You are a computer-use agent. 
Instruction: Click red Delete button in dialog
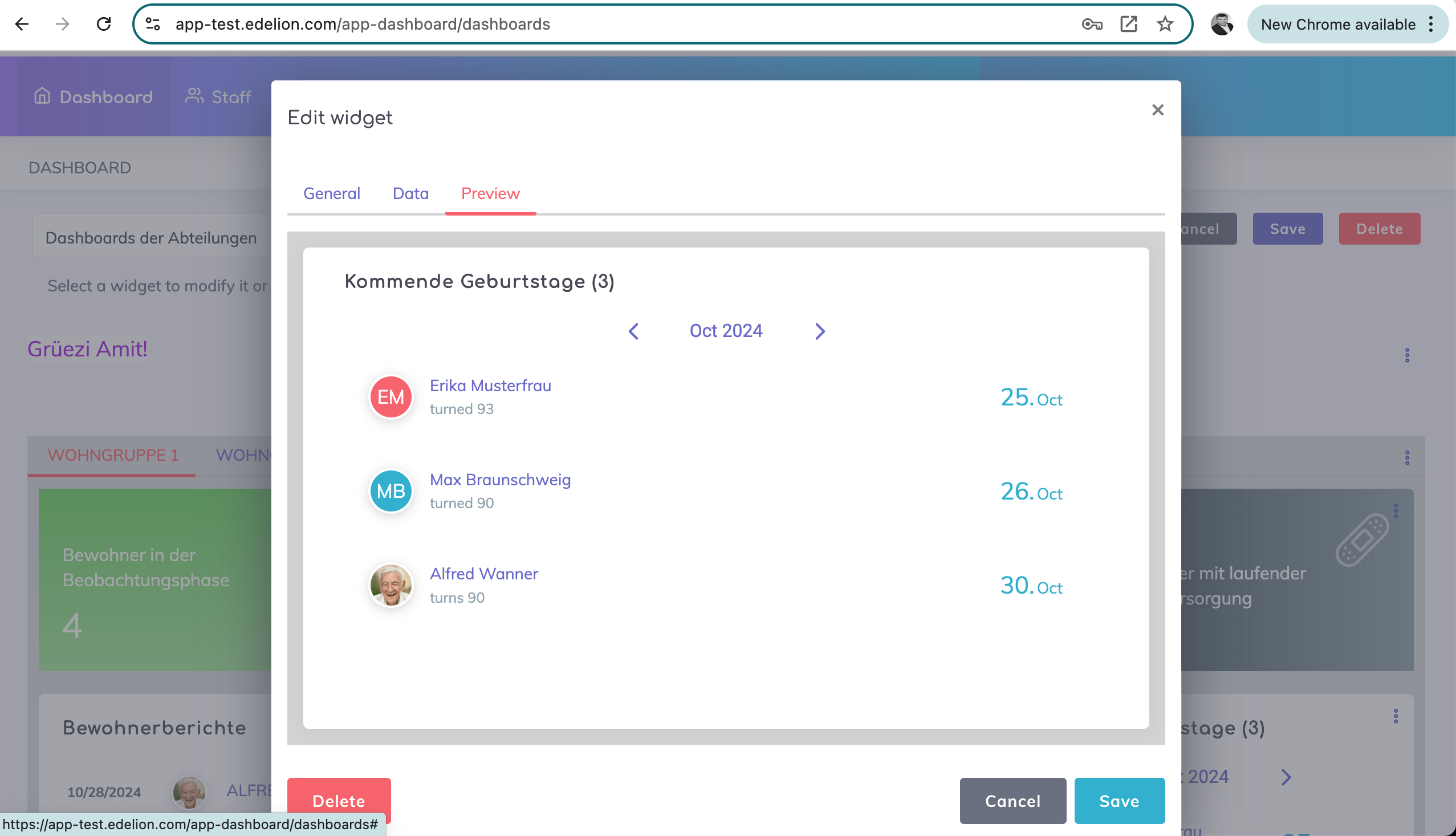[339, 801]
